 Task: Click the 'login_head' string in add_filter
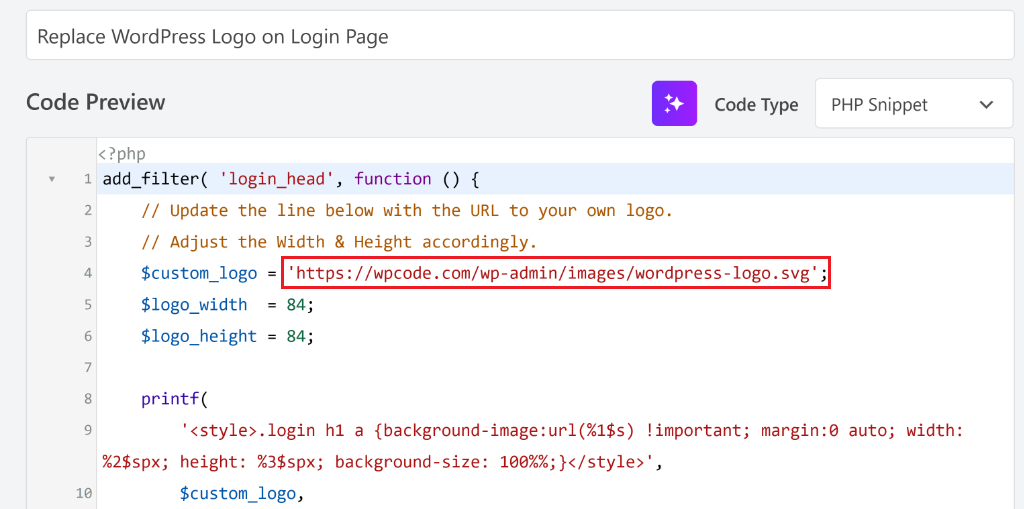(277, 179)
